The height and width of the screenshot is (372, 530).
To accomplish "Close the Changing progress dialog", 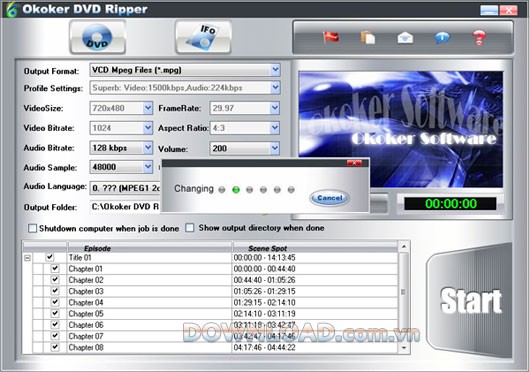I will (354, 163).
